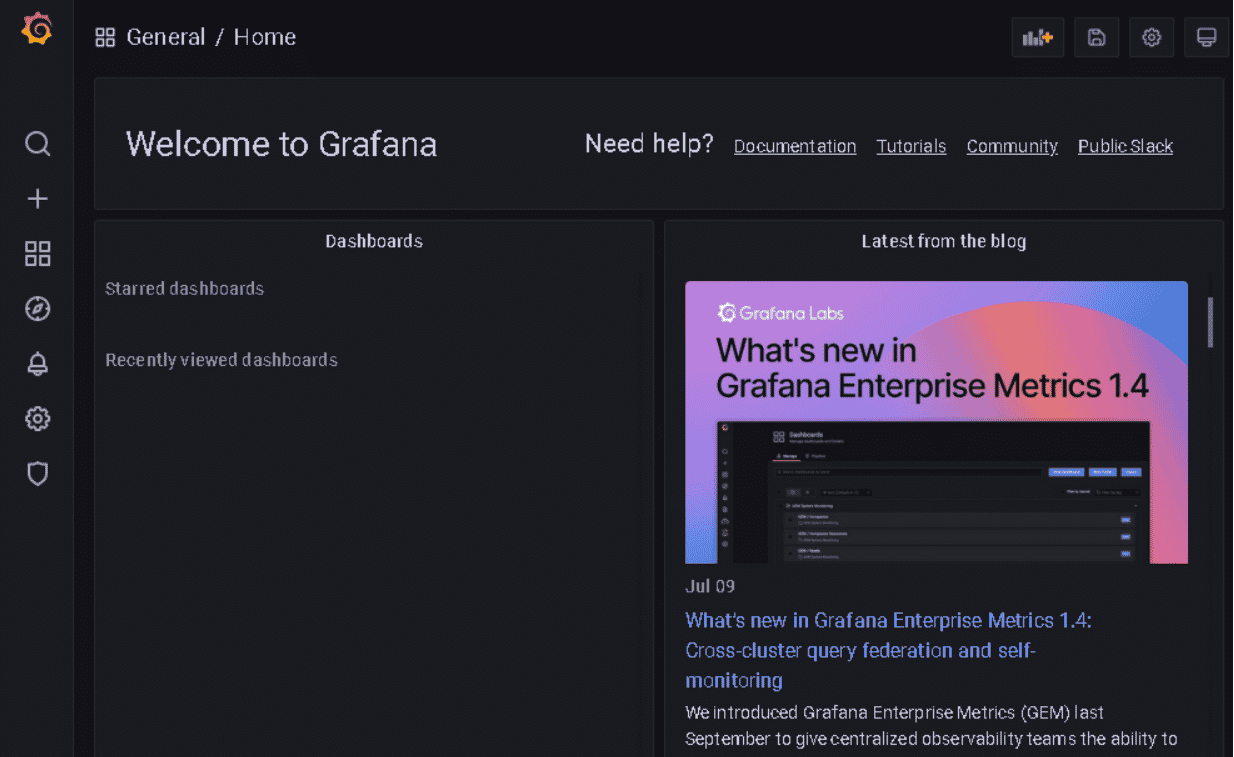
Task: Open Dashboard settings gear in the top bar
Action: 1151,38
